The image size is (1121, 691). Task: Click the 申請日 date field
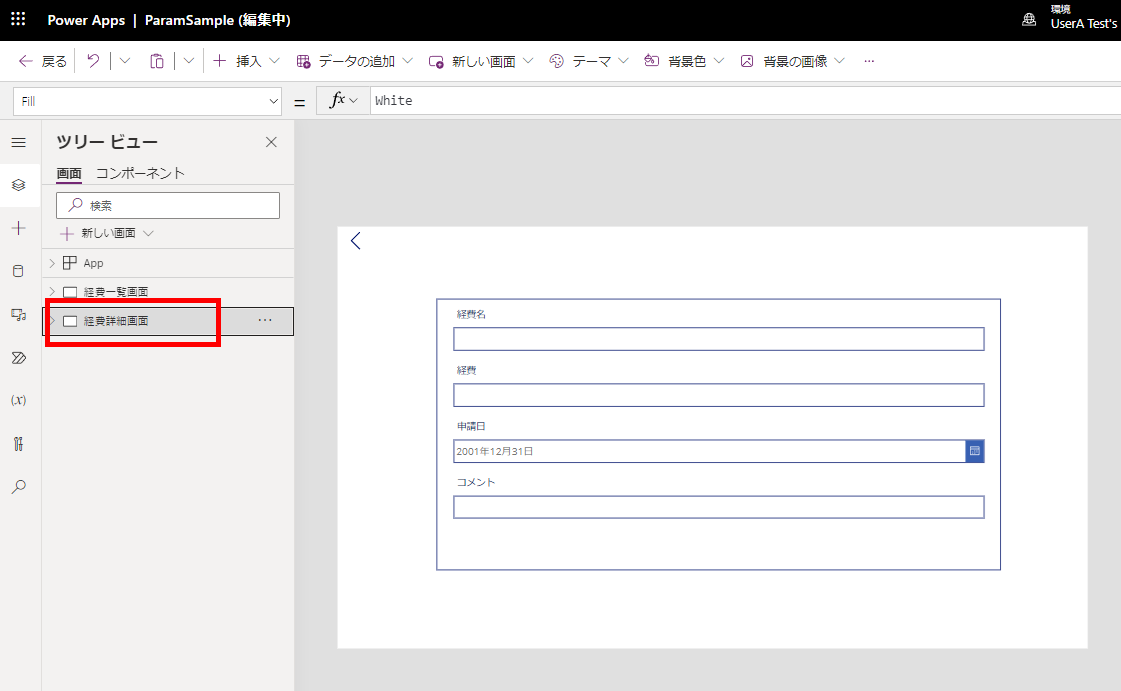point(709,451)
